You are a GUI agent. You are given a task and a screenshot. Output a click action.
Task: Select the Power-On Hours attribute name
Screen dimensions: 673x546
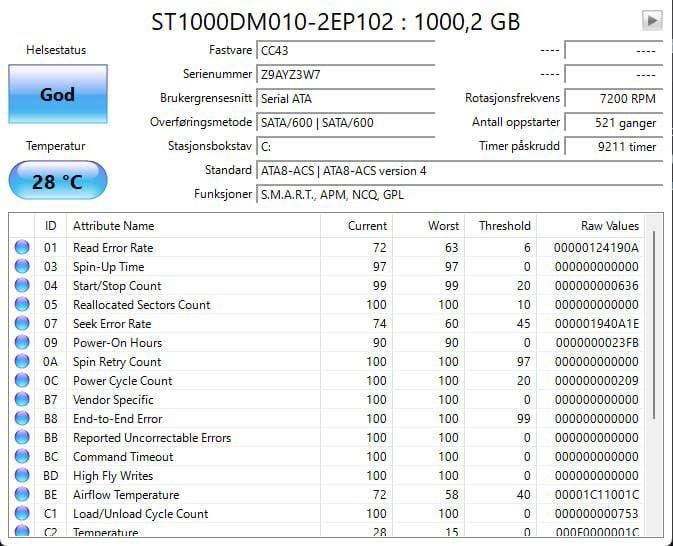(x=117, y=343)
